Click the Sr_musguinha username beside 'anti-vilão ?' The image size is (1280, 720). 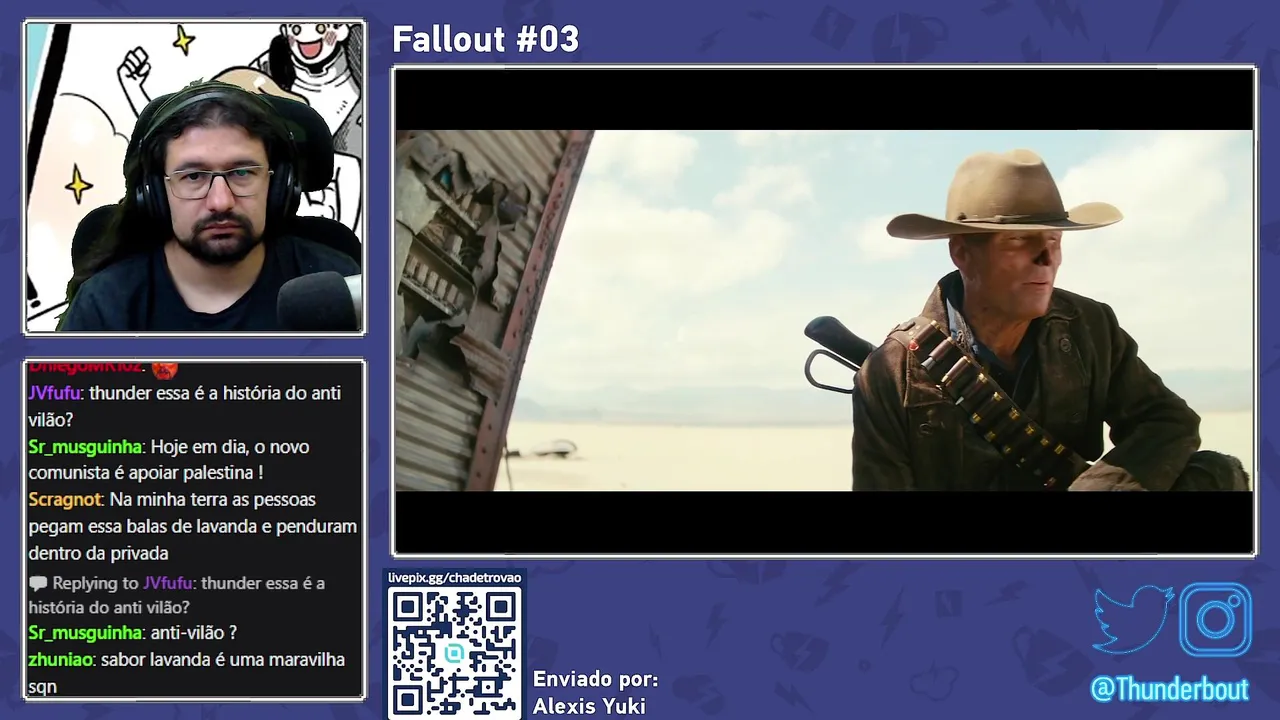coord(85,632)
